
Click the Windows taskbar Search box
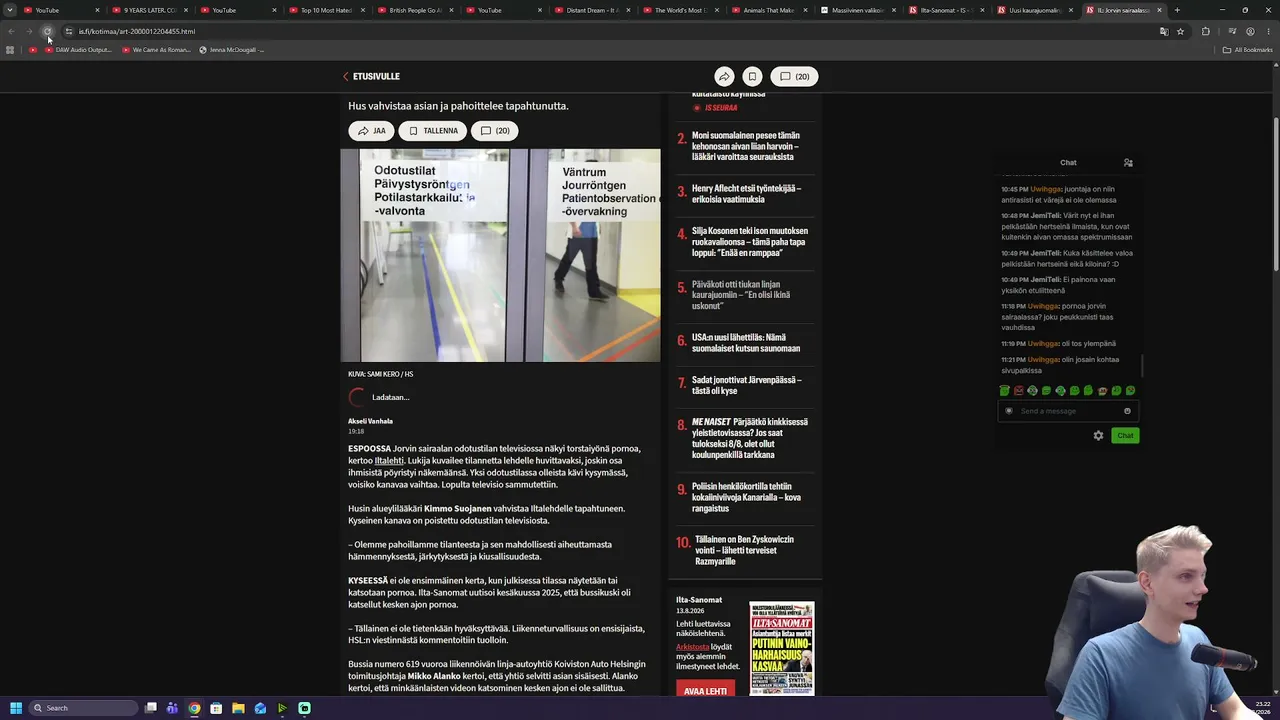tap(84, 708)
